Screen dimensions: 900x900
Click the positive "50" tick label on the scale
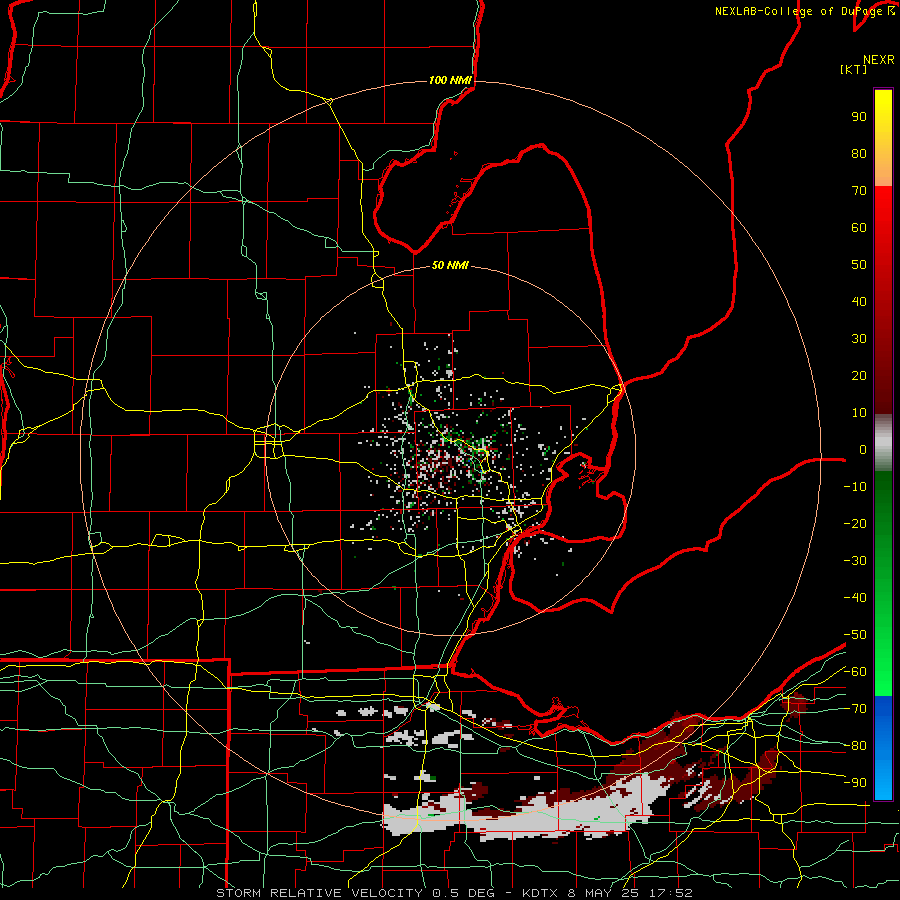pos(859,265)
